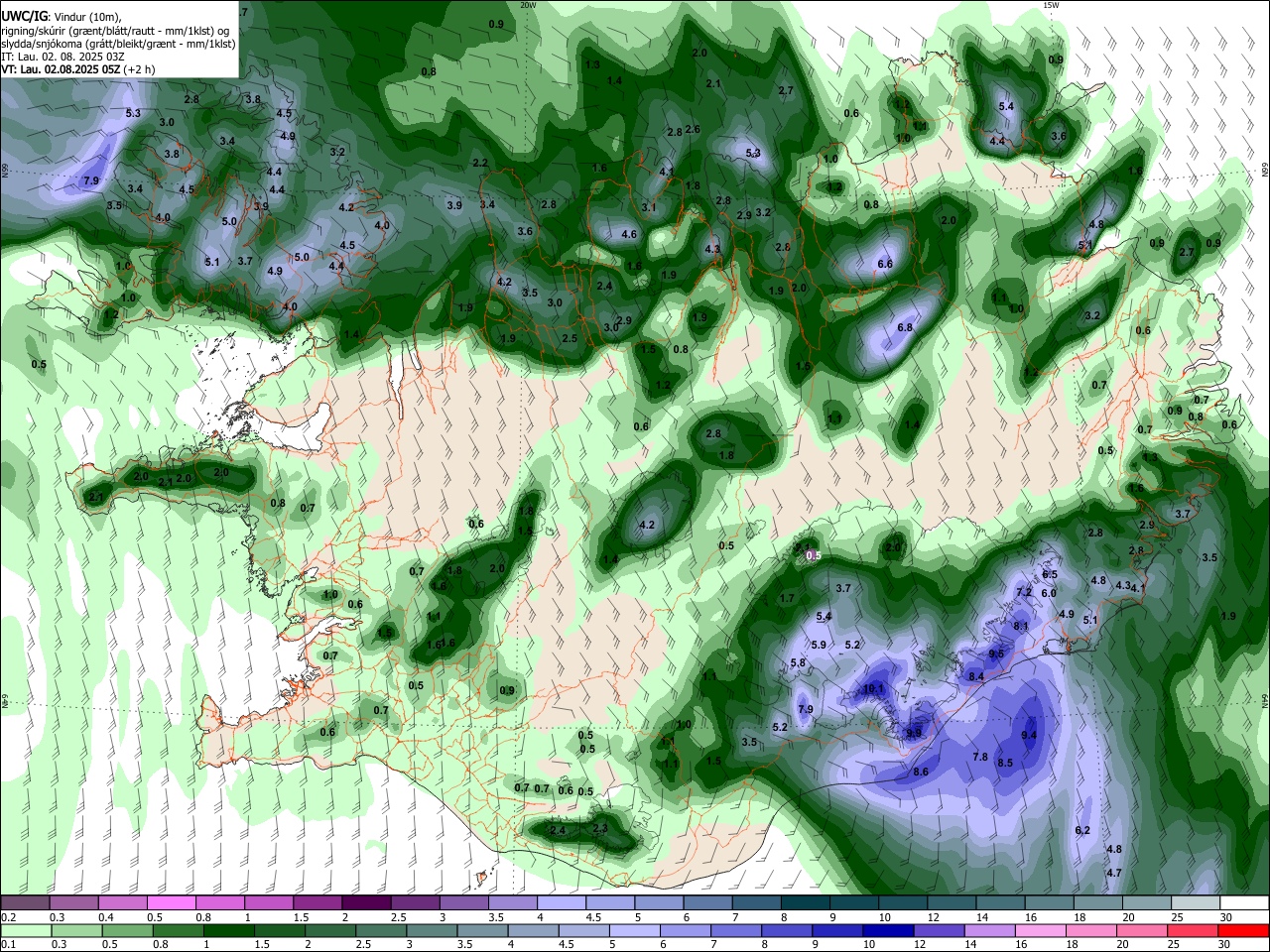
Task: Click the 'UWC/IG: Vindur (10m)' title text
Action: click(61, 16)
